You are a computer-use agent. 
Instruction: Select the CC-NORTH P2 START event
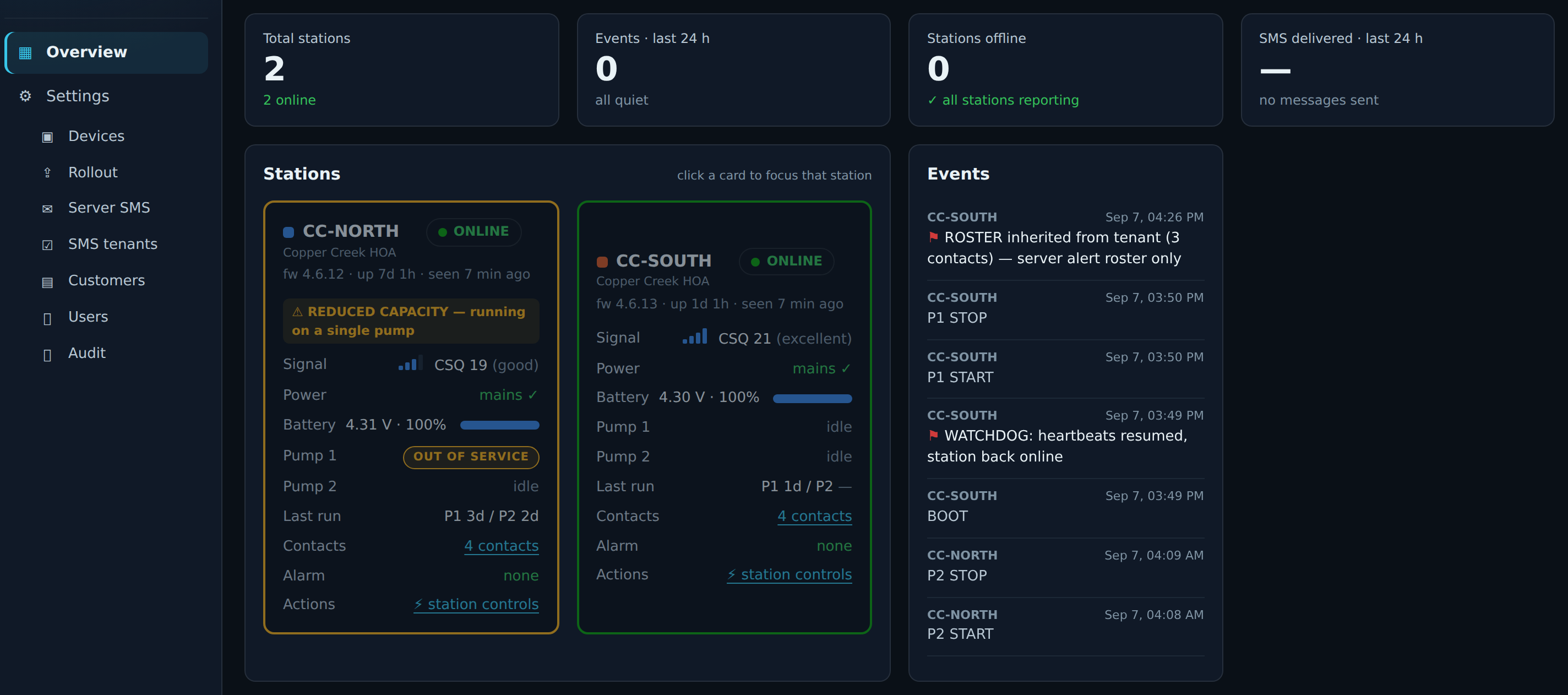[x=1065, y=626]
